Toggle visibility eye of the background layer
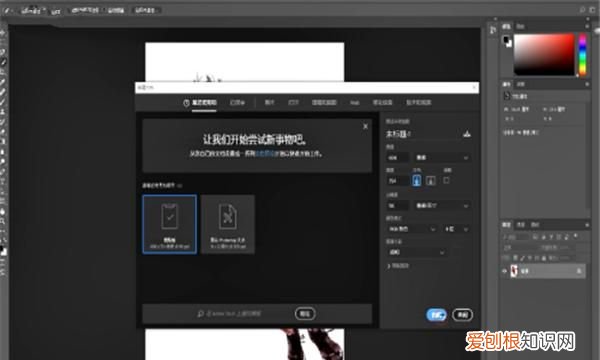600x360 pixels. [505, 271]
